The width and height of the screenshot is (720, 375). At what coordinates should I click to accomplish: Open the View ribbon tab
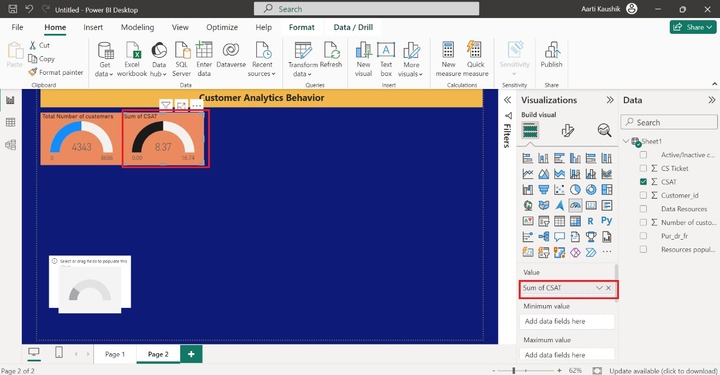[x=180, y=27]
